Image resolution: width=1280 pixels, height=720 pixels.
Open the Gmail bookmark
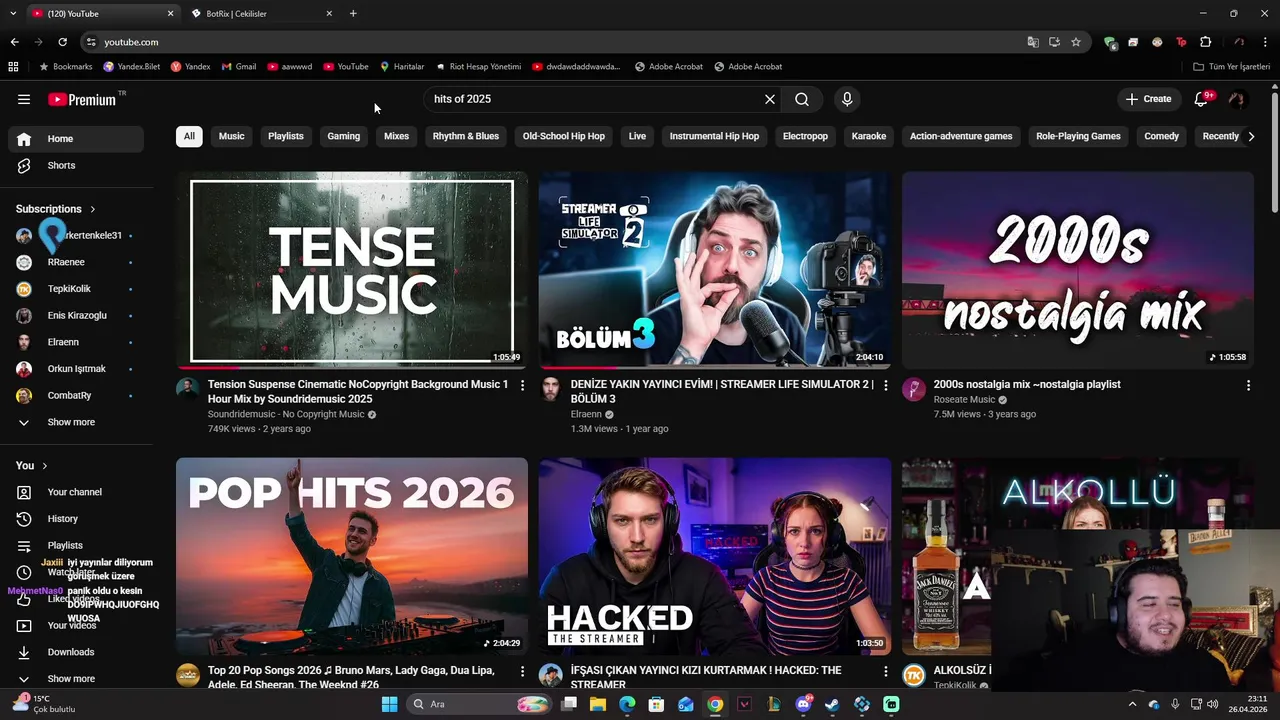(239, 67)
